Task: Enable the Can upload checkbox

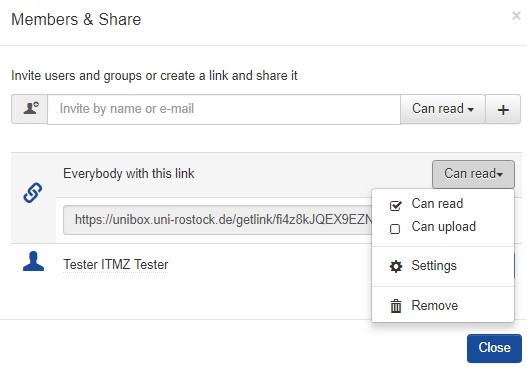Action: coord(395,229)
